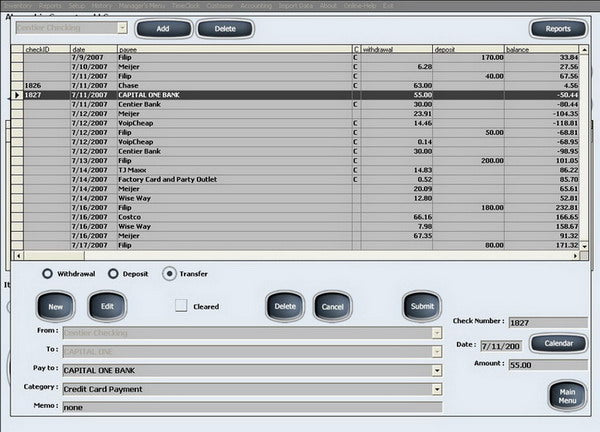Viewport: 600px width, 432px height.
Task: Return to Main Menu
Action: [567, 396]
